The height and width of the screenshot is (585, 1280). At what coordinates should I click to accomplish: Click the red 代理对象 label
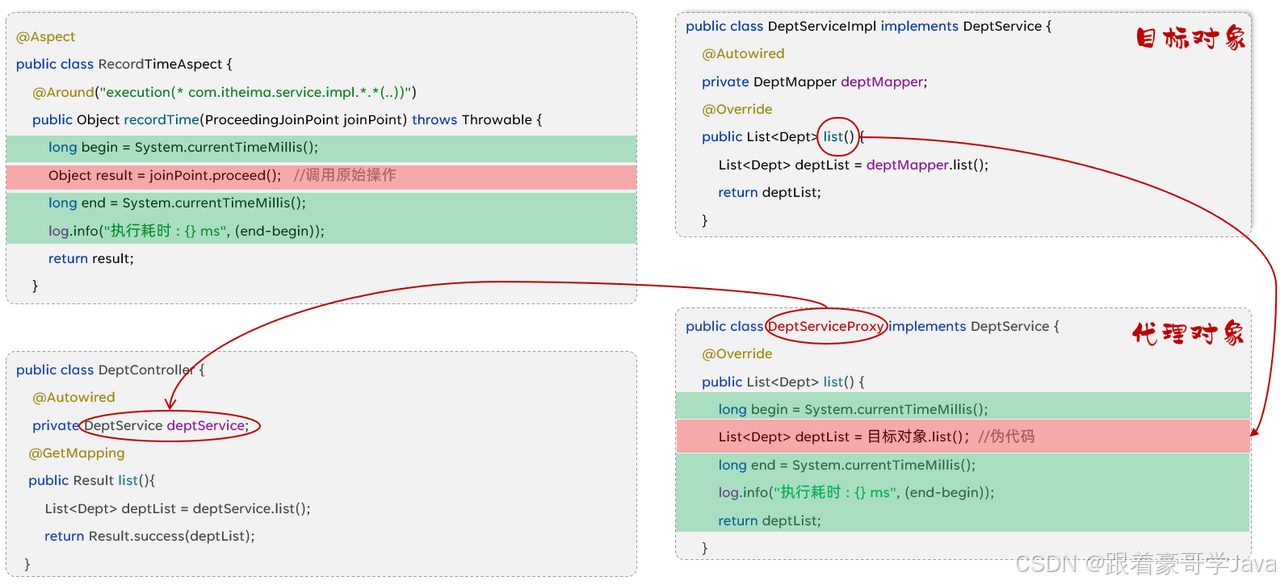tap(1189, 333)
